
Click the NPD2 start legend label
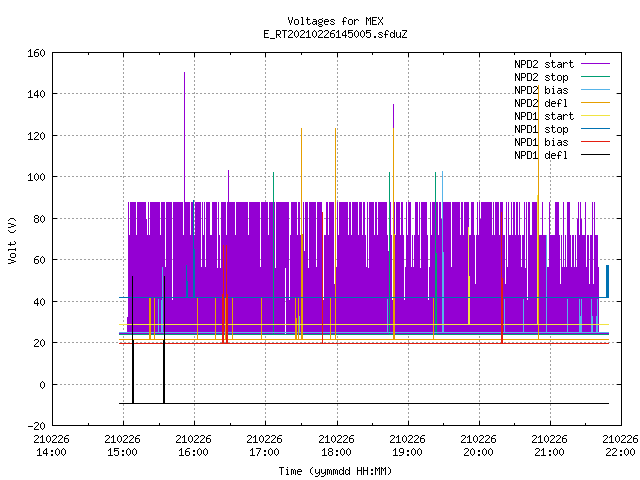coord(544,64)
